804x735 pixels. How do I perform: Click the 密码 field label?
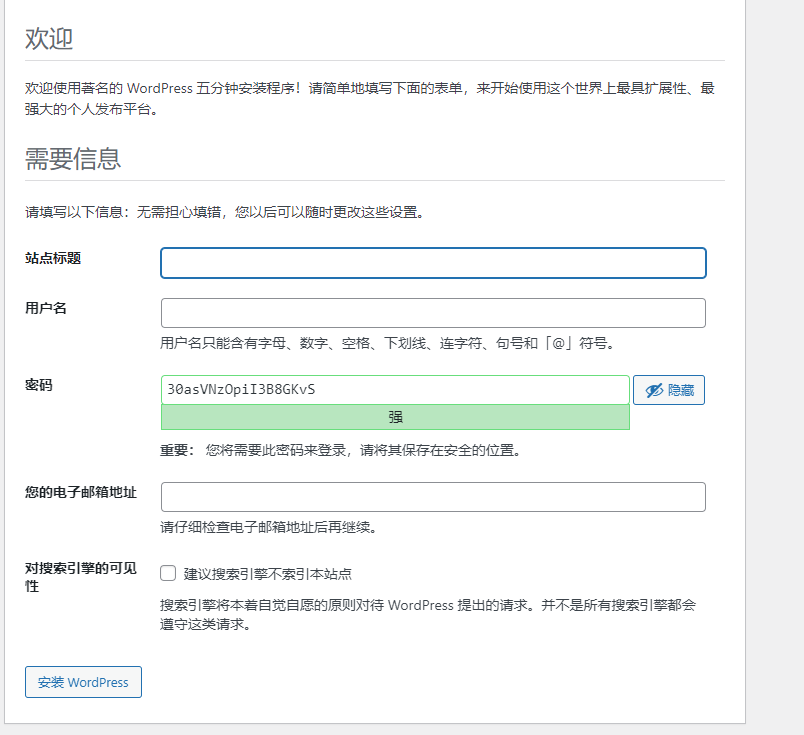point(39,385)
